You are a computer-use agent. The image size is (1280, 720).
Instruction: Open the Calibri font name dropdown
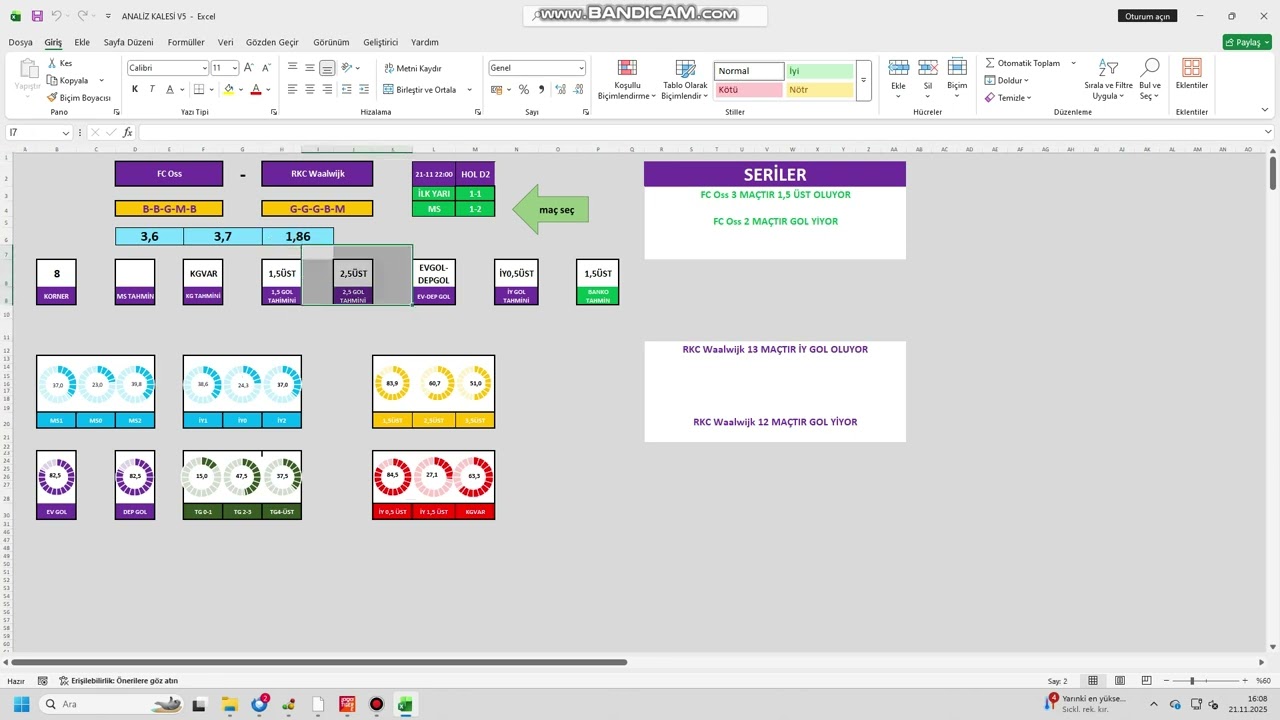click(x=203, y=68)
